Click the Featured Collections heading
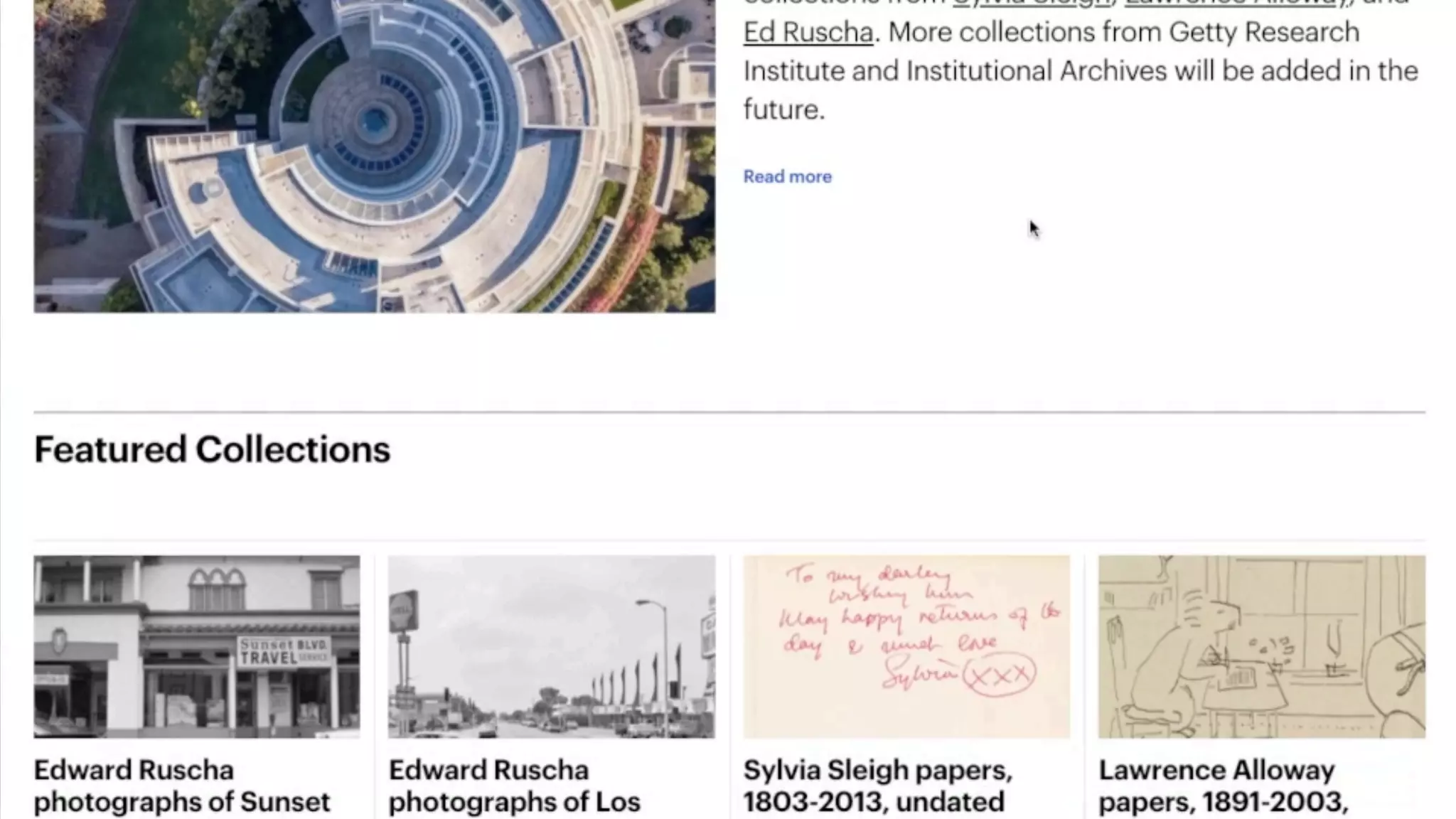This screenshot has height=819, width=1456. pos(213,449)
